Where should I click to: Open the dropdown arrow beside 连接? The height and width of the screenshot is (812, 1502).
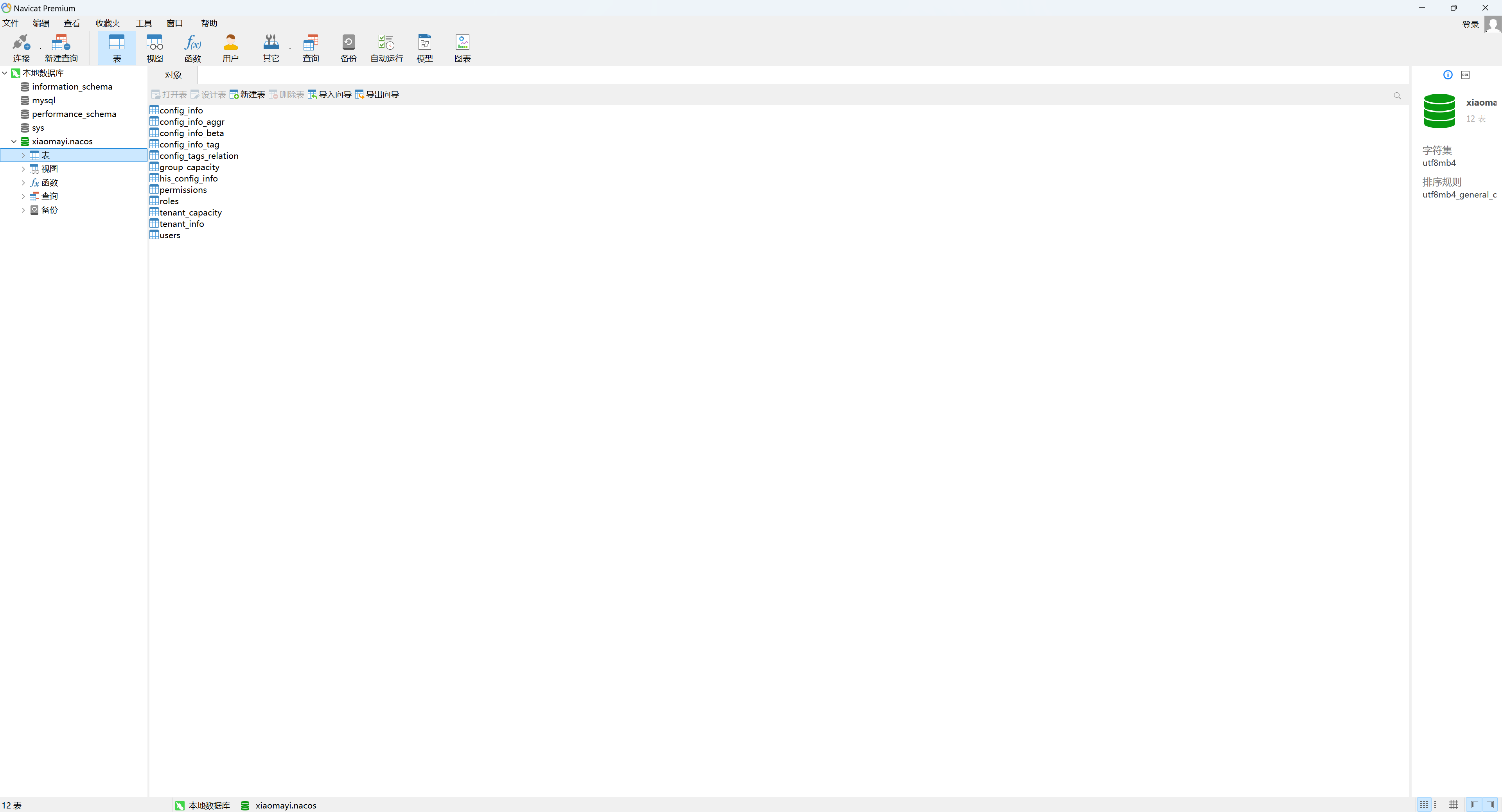pos(40,48)
